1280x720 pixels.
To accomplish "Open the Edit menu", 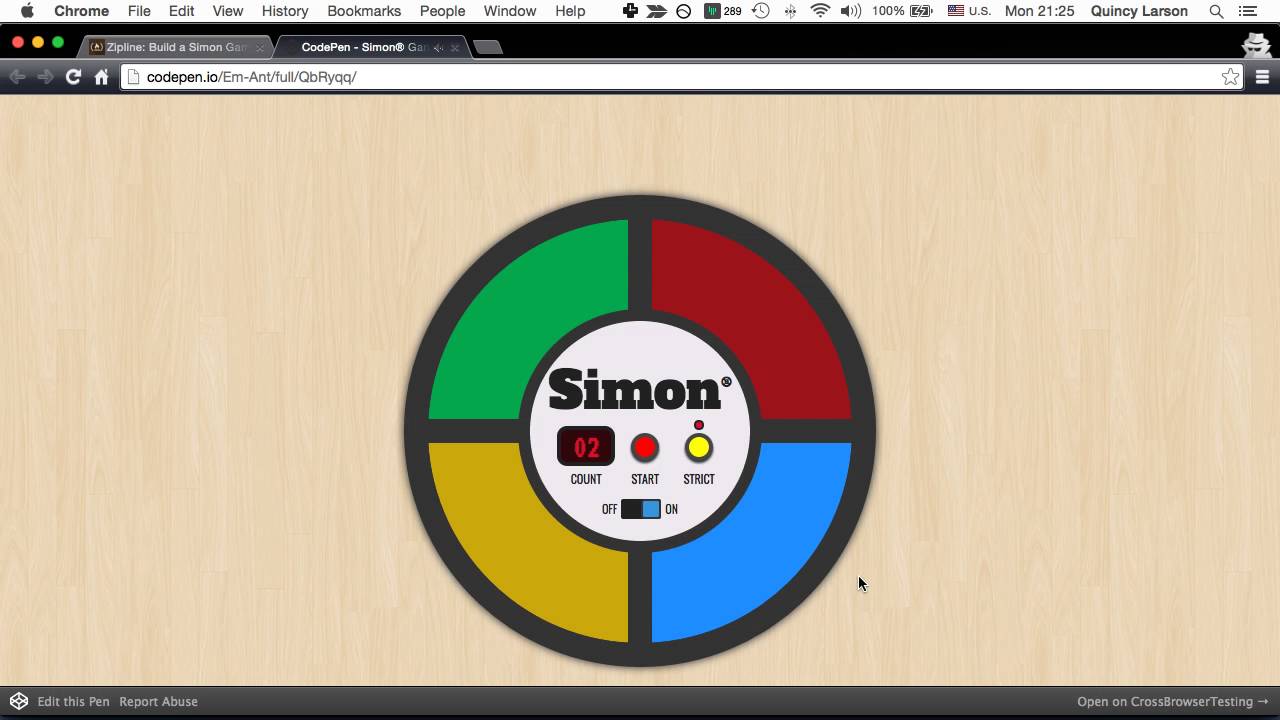I will (x=181, y=11).
